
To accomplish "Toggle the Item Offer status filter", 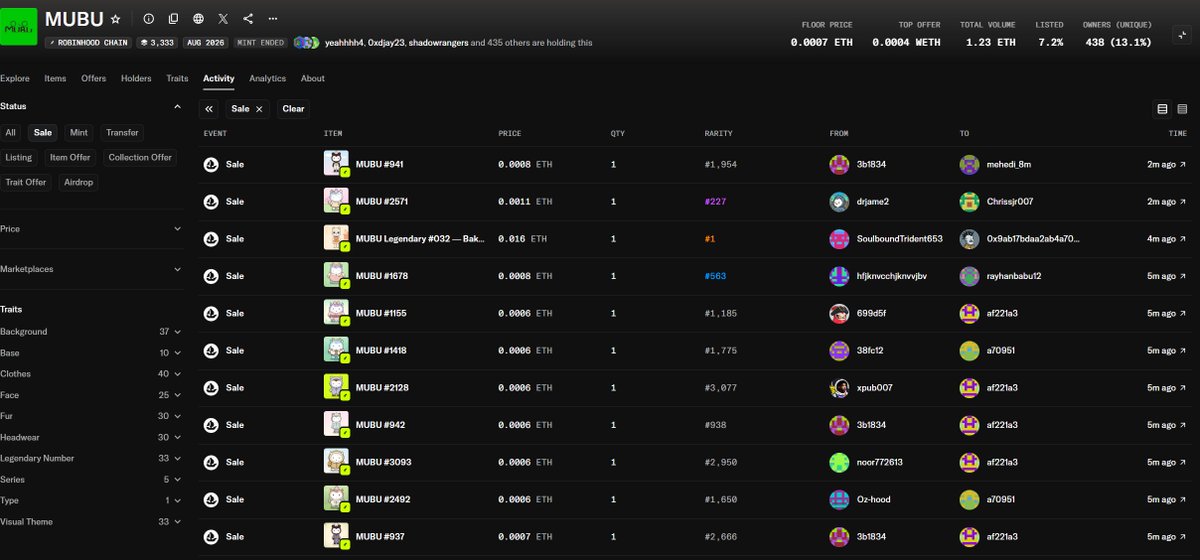I will coord(70,157).
